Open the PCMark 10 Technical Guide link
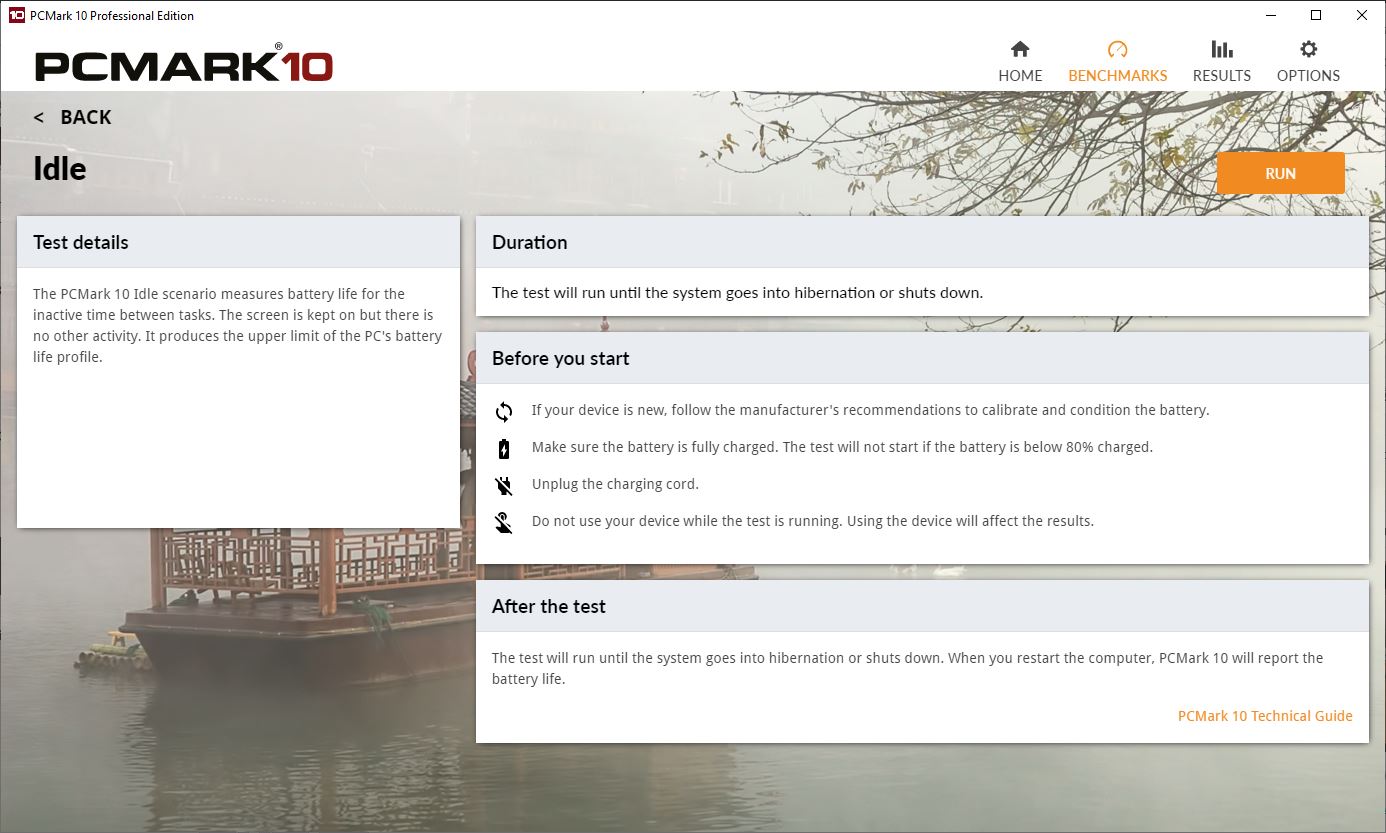1386x833 pixels. coord(1265,716)
